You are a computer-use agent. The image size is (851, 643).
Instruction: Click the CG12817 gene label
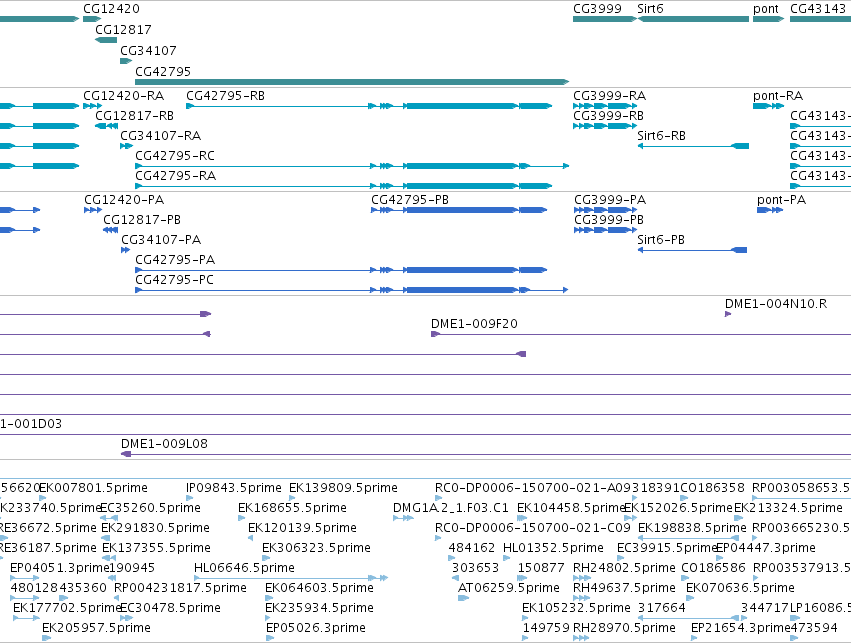tap(123, 30)
